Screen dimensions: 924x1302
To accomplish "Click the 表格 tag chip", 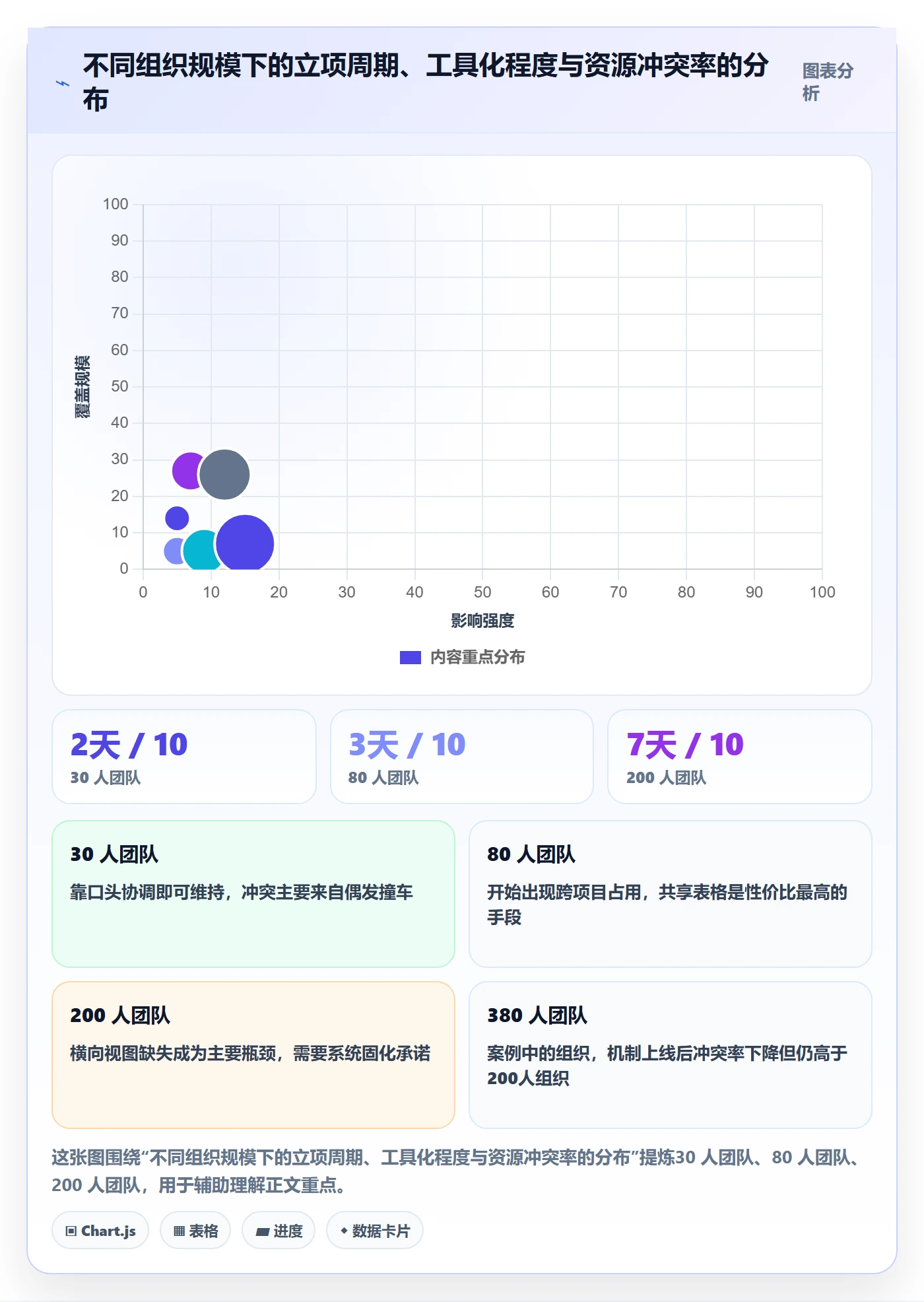I will click(195, 1230).
